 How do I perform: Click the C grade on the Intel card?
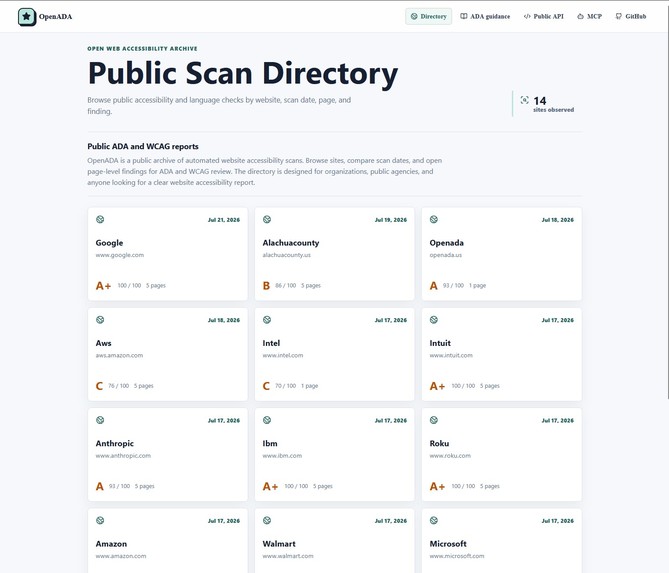pyautogui.click(x=266, y=386)
